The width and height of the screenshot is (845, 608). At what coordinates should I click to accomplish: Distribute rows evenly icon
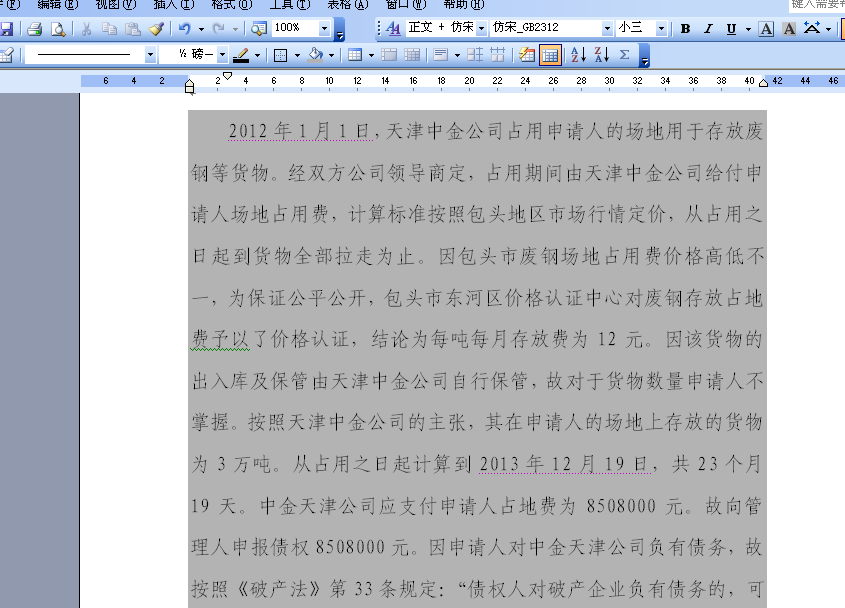pos(475,55)
